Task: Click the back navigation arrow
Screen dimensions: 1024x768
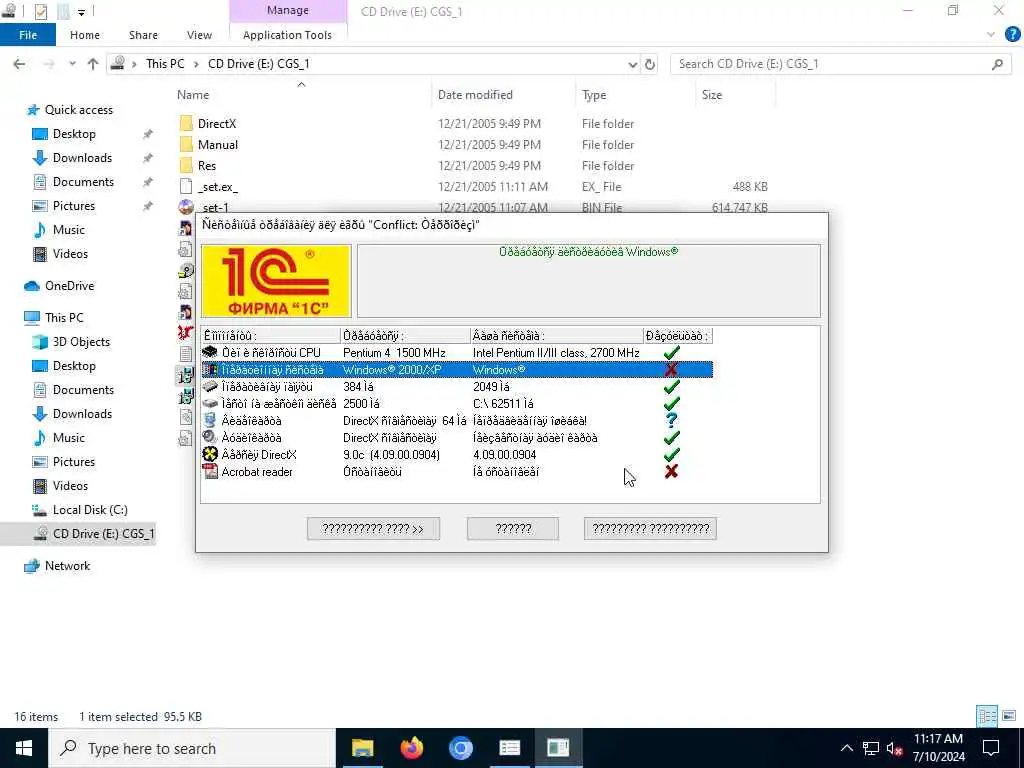Action: (20, 64)
